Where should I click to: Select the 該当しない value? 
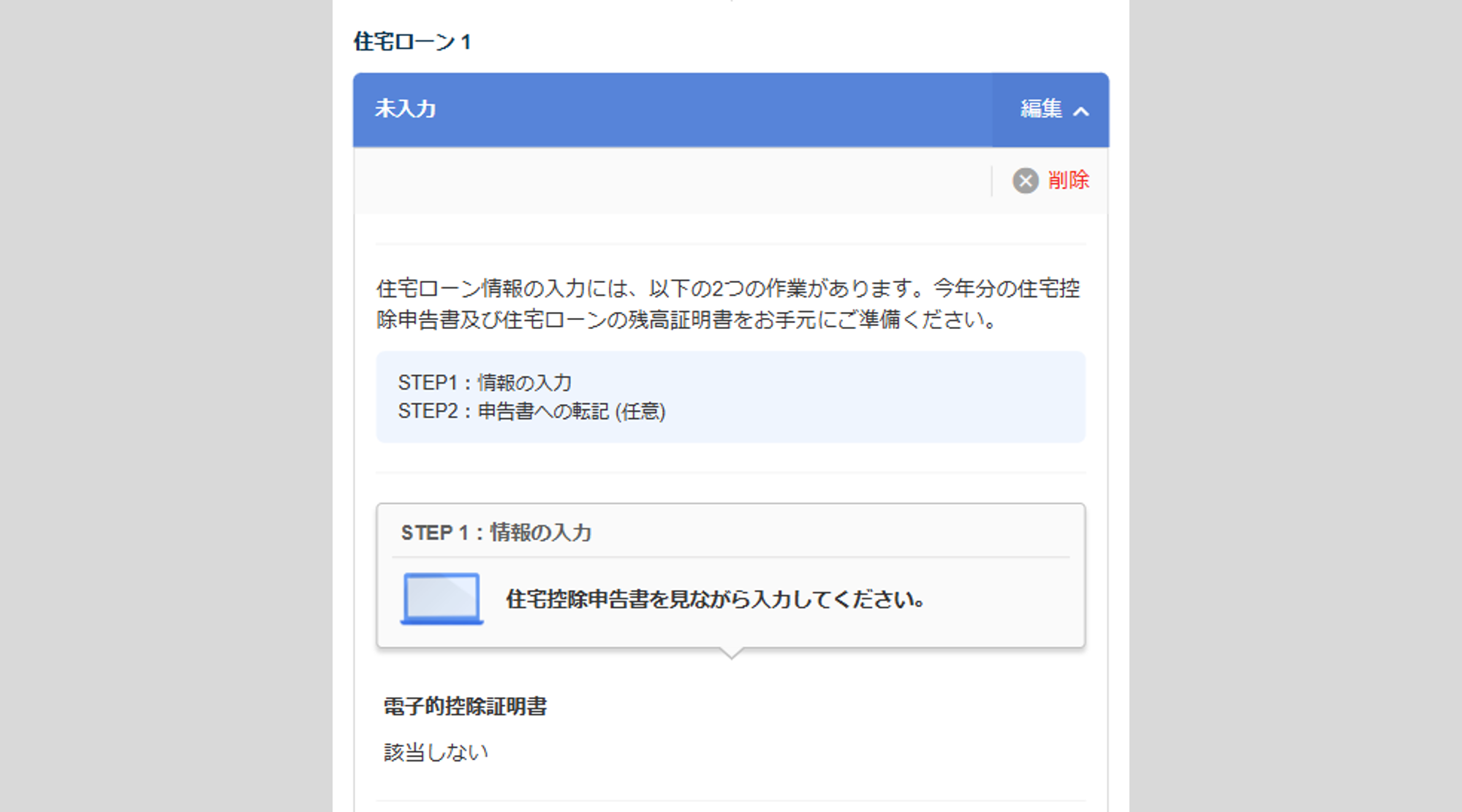(x=436, y=752)
